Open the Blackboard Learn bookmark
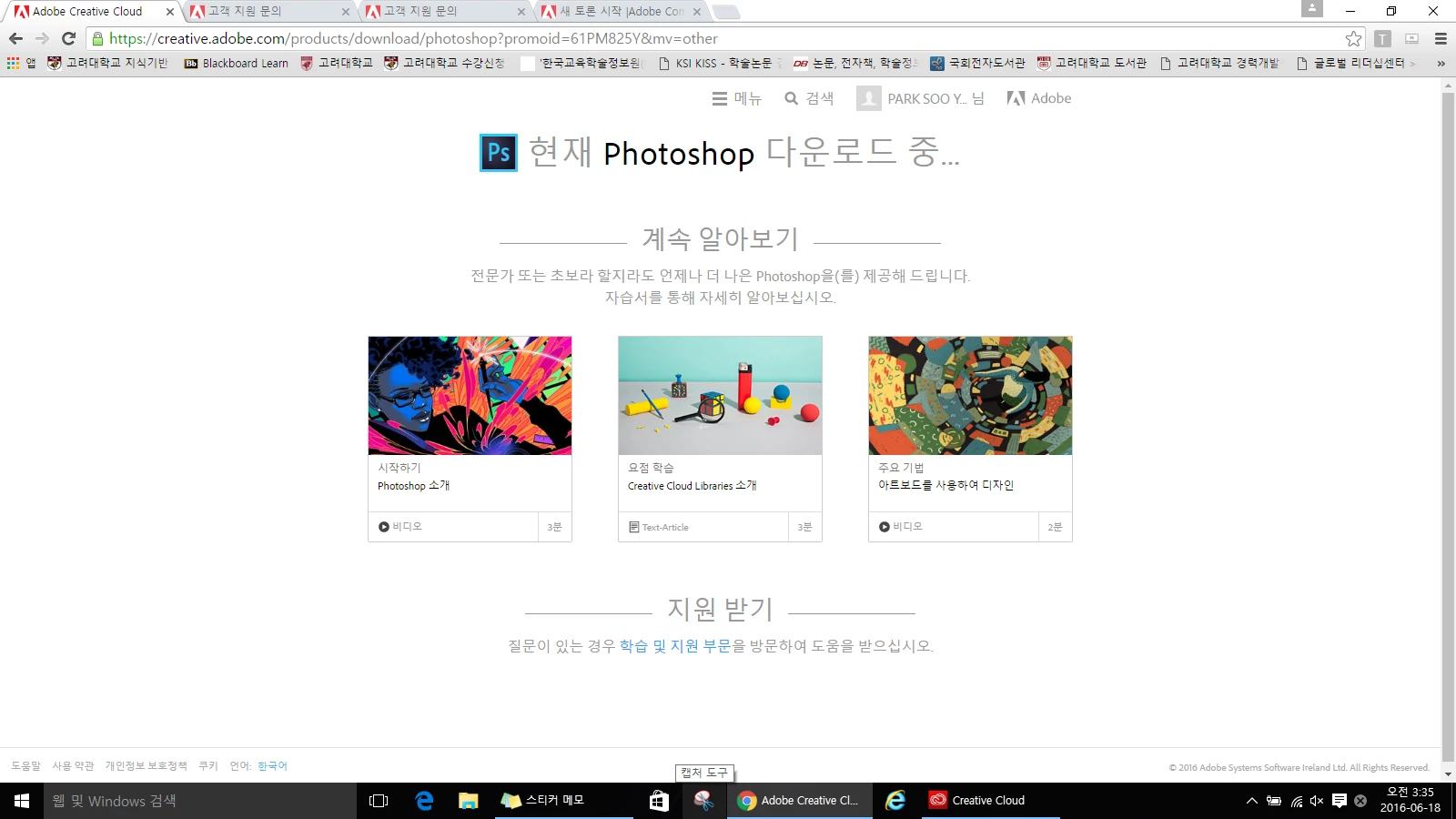 237,64
